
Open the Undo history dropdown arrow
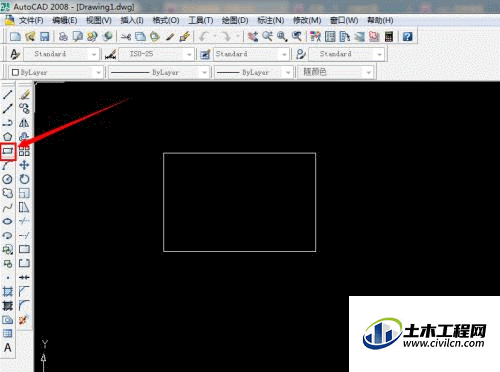coord(215,36)
